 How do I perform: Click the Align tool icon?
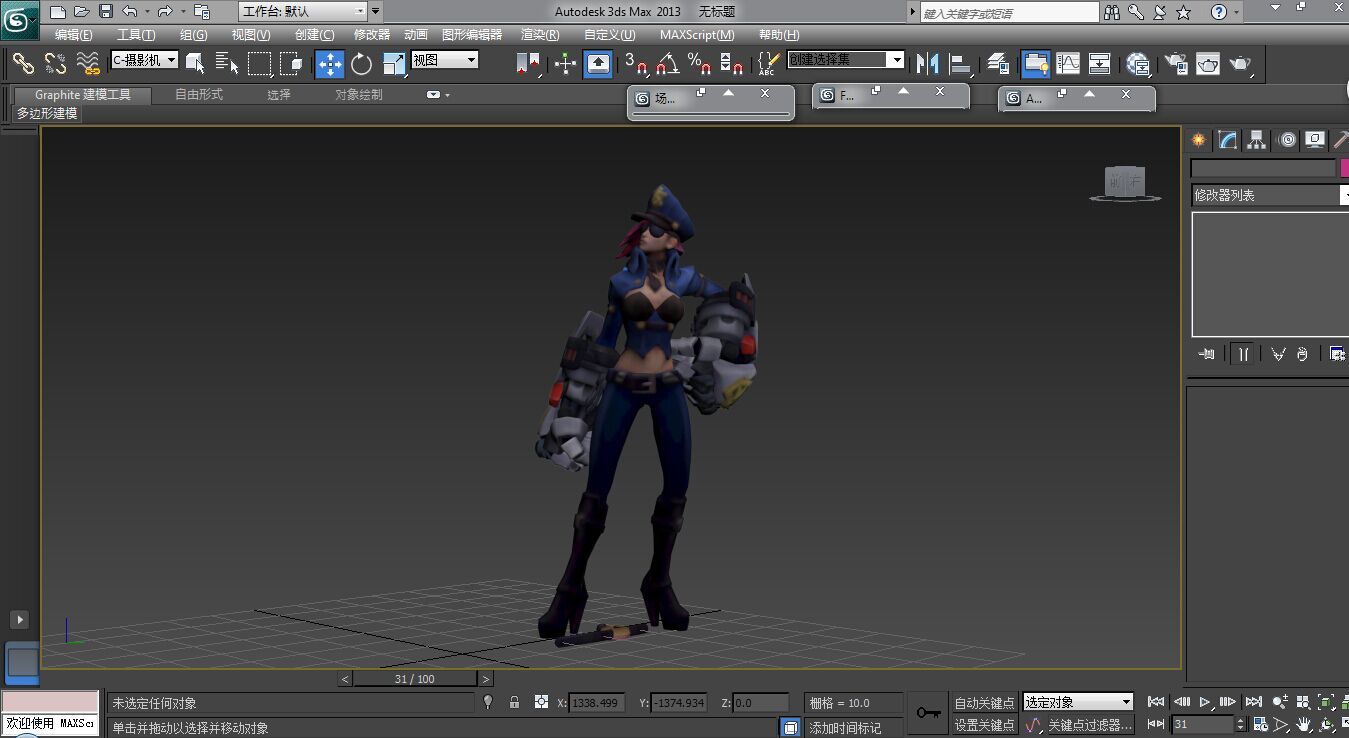click(961, 64)
